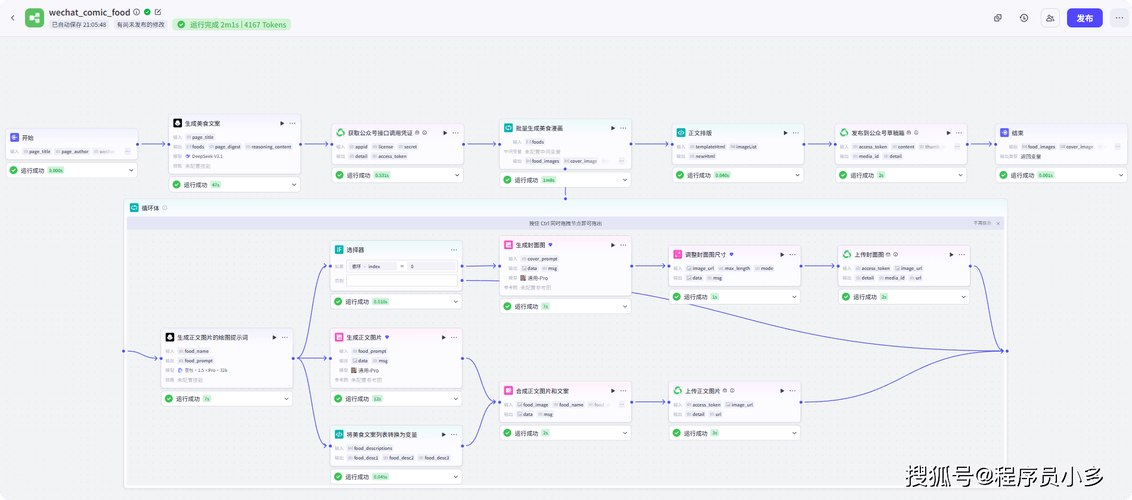Click the back arrow beside workflow logo
The image size is (1132, 500).
[12, 18]
